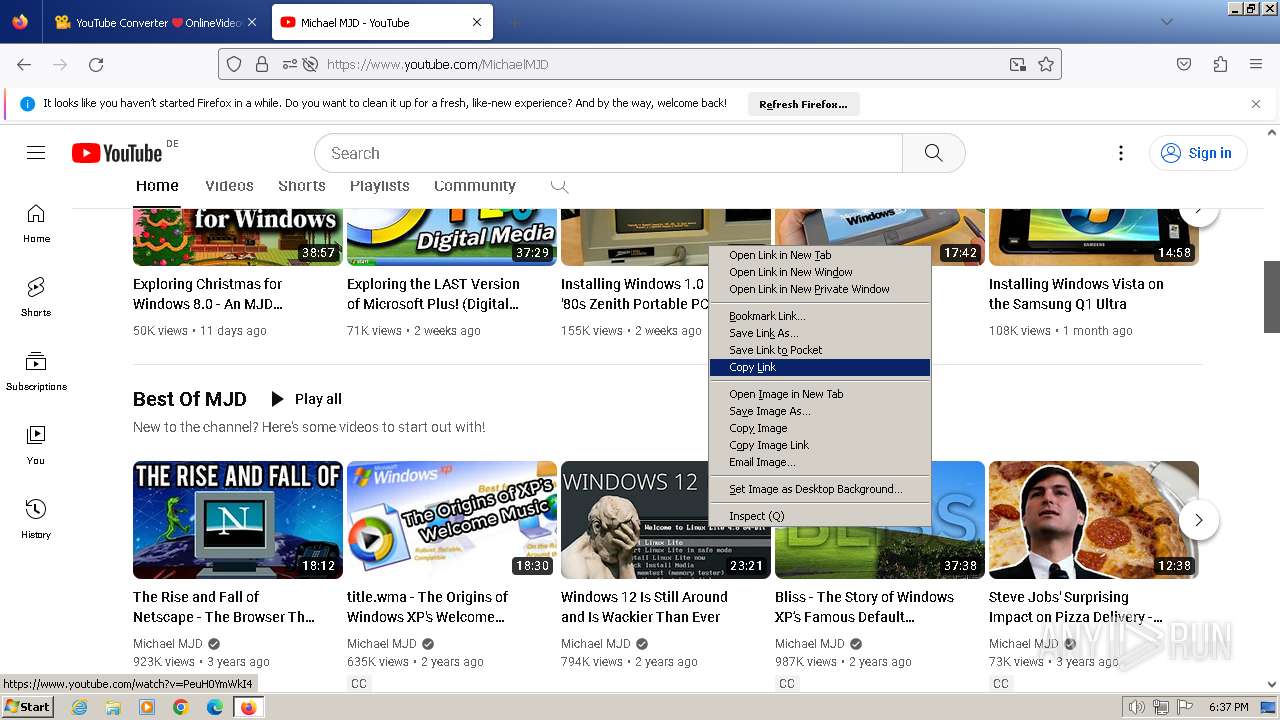Dismiss the Firefox refresh notification

[1256, 103]
